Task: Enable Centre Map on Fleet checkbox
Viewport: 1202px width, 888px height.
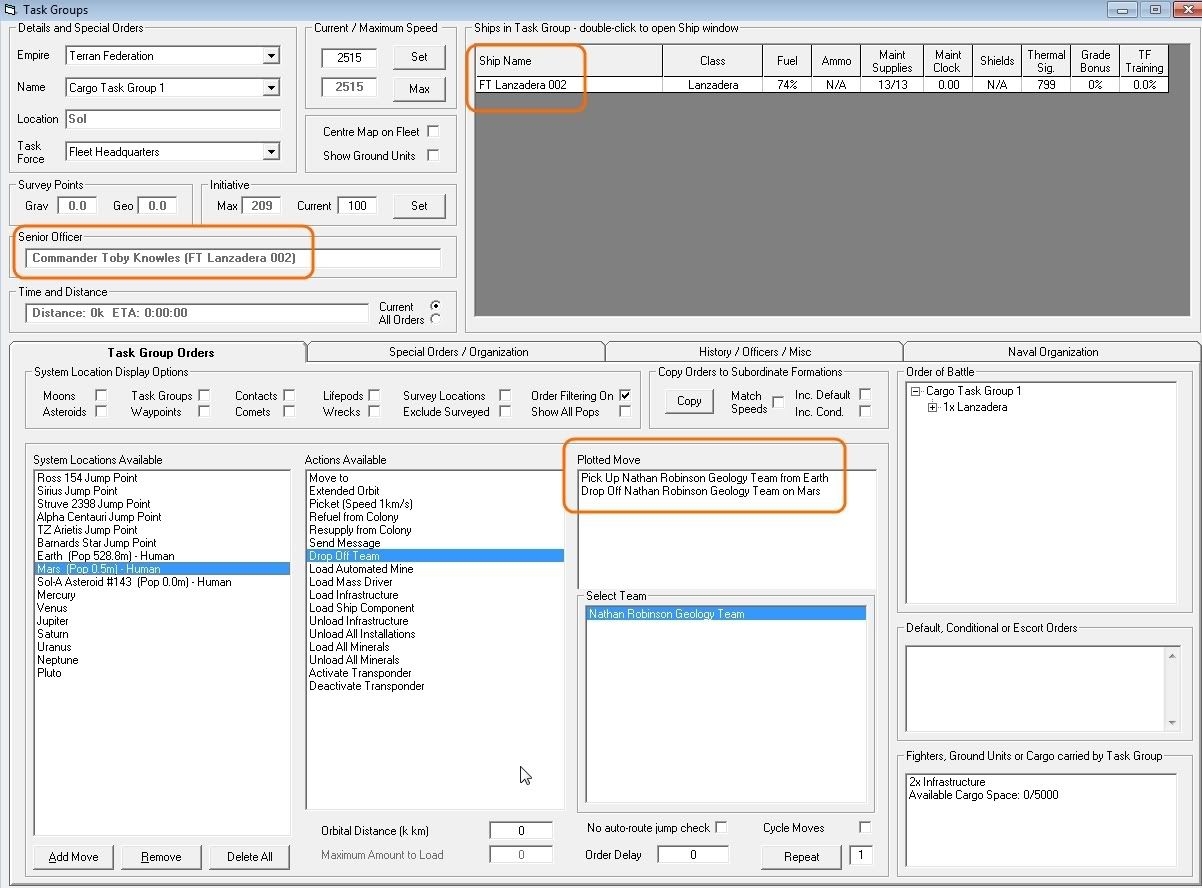Action: click(x=433, y=131)
